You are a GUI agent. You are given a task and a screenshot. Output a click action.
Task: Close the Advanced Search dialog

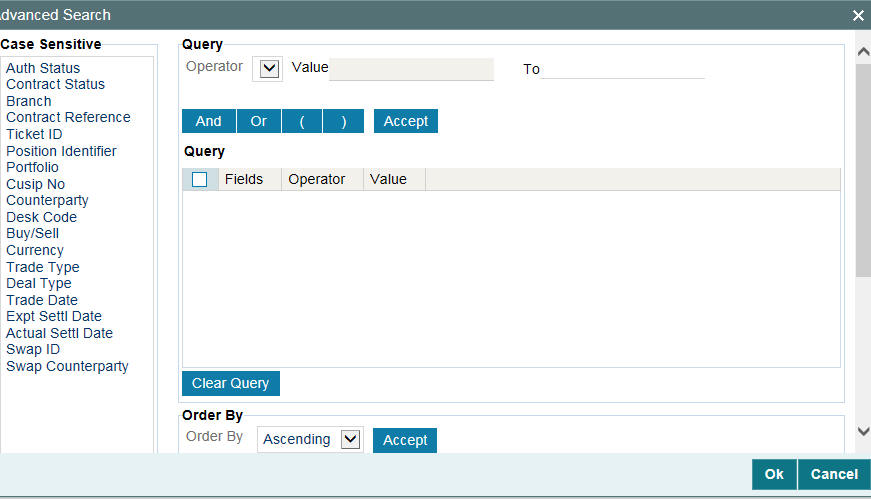(x=858, y=16)
